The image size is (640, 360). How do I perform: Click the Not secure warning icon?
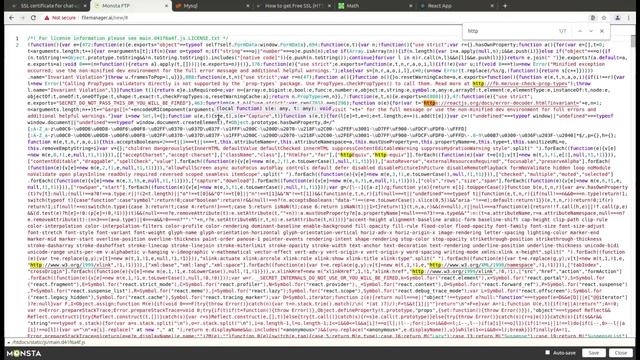click(x=47, y=18)
